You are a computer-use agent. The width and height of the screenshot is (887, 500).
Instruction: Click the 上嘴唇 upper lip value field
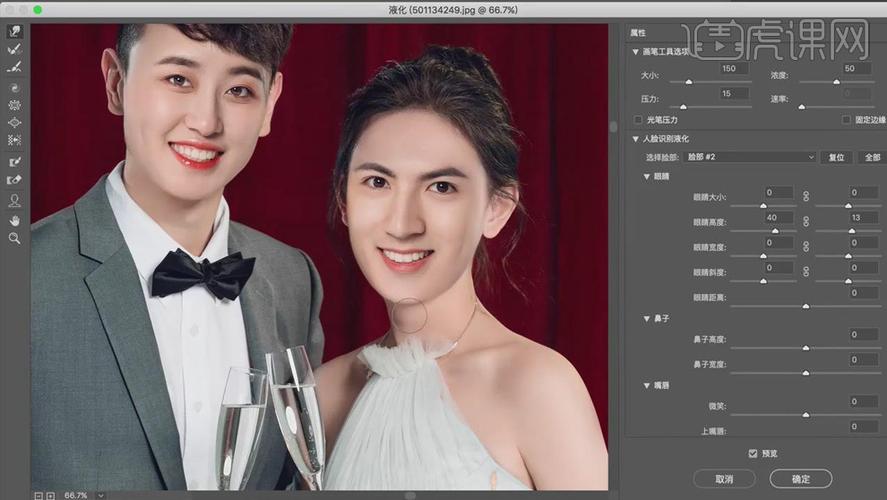point(863,426)
